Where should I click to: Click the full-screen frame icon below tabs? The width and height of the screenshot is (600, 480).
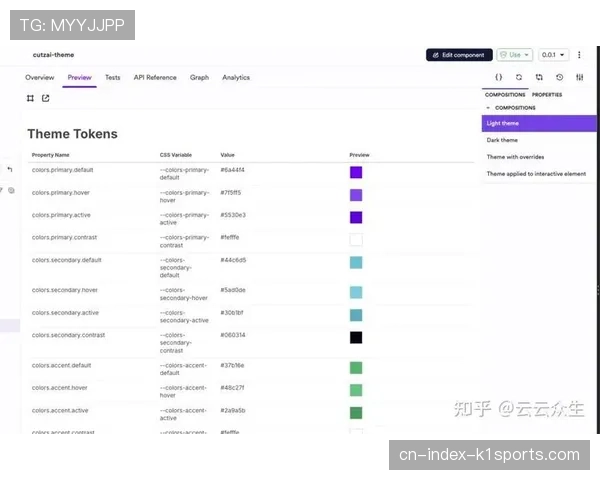(31, 98)
